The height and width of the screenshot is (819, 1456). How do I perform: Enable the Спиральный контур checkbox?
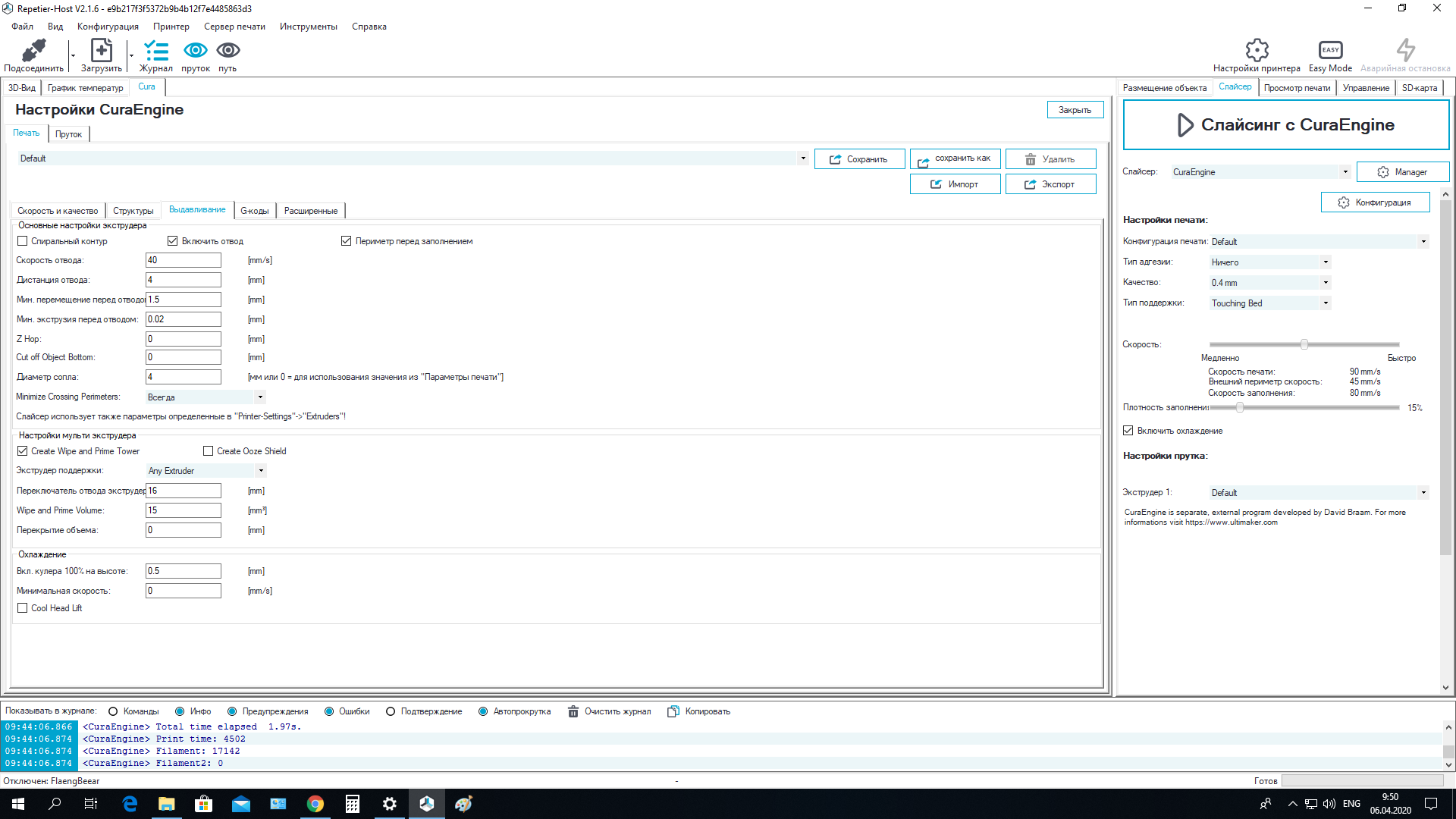tap(22, 241)
